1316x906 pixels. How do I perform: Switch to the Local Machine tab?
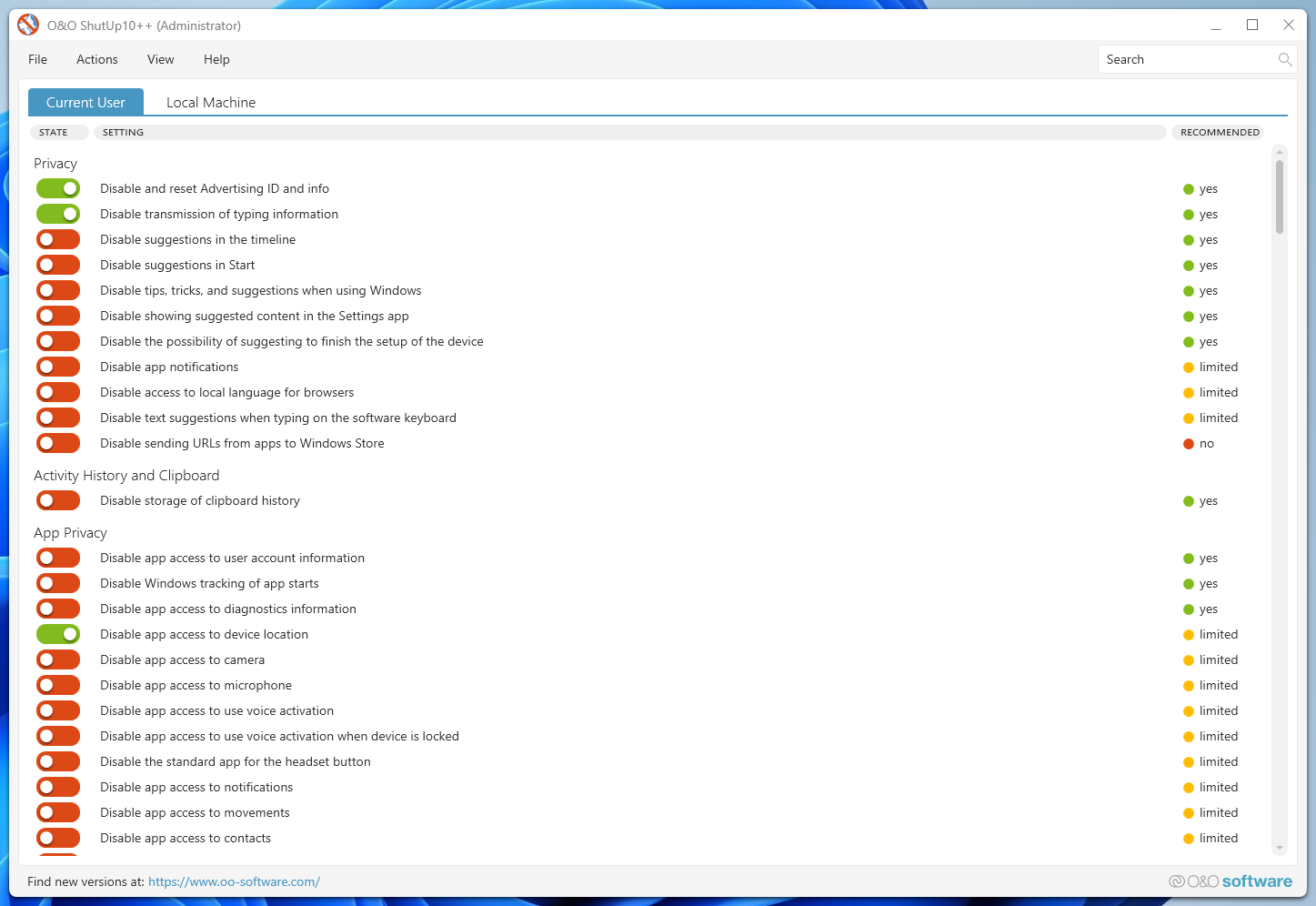pos(211,102)
